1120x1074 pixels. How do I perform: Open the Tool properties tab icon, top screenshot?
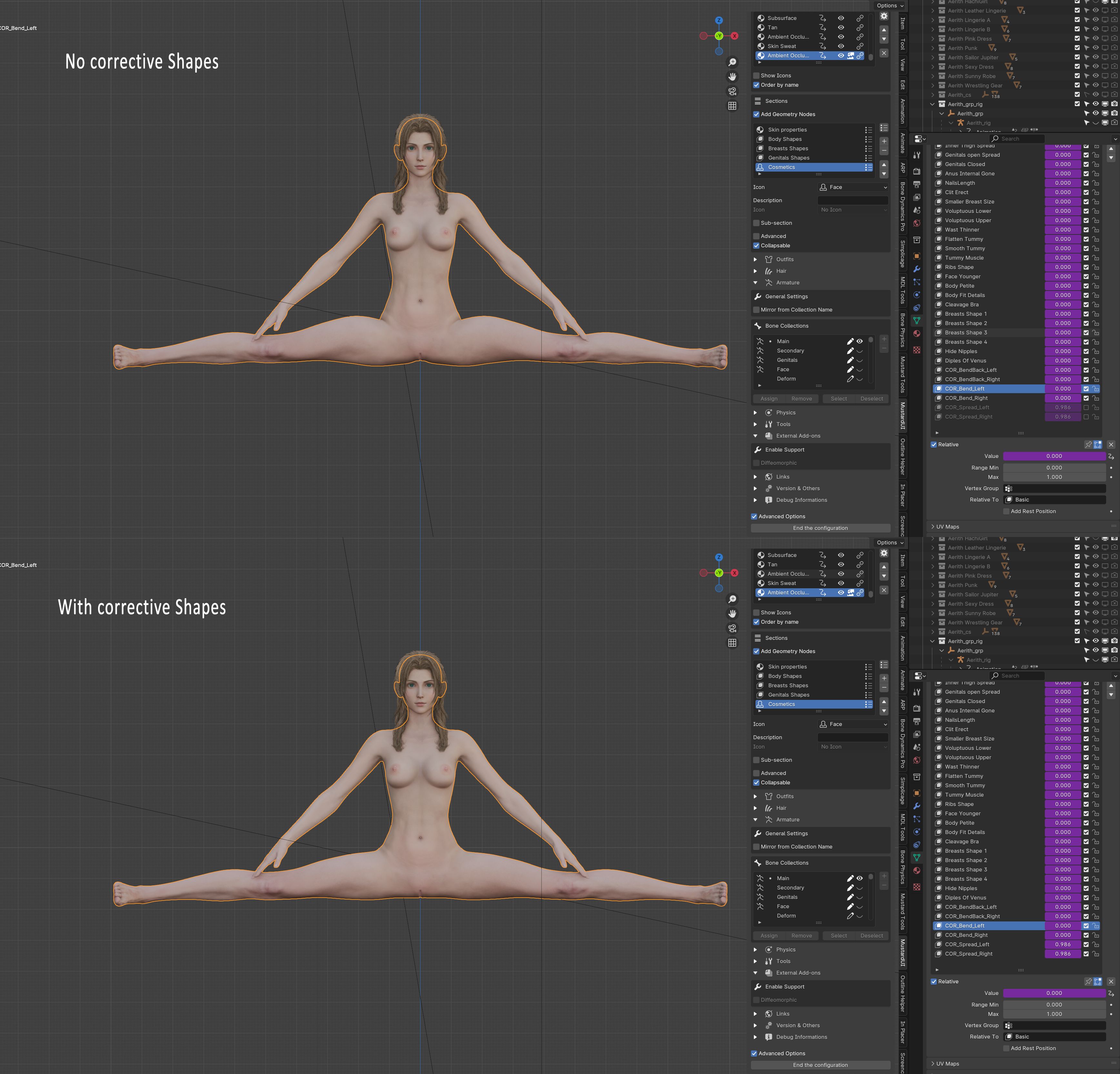point(916,155)
